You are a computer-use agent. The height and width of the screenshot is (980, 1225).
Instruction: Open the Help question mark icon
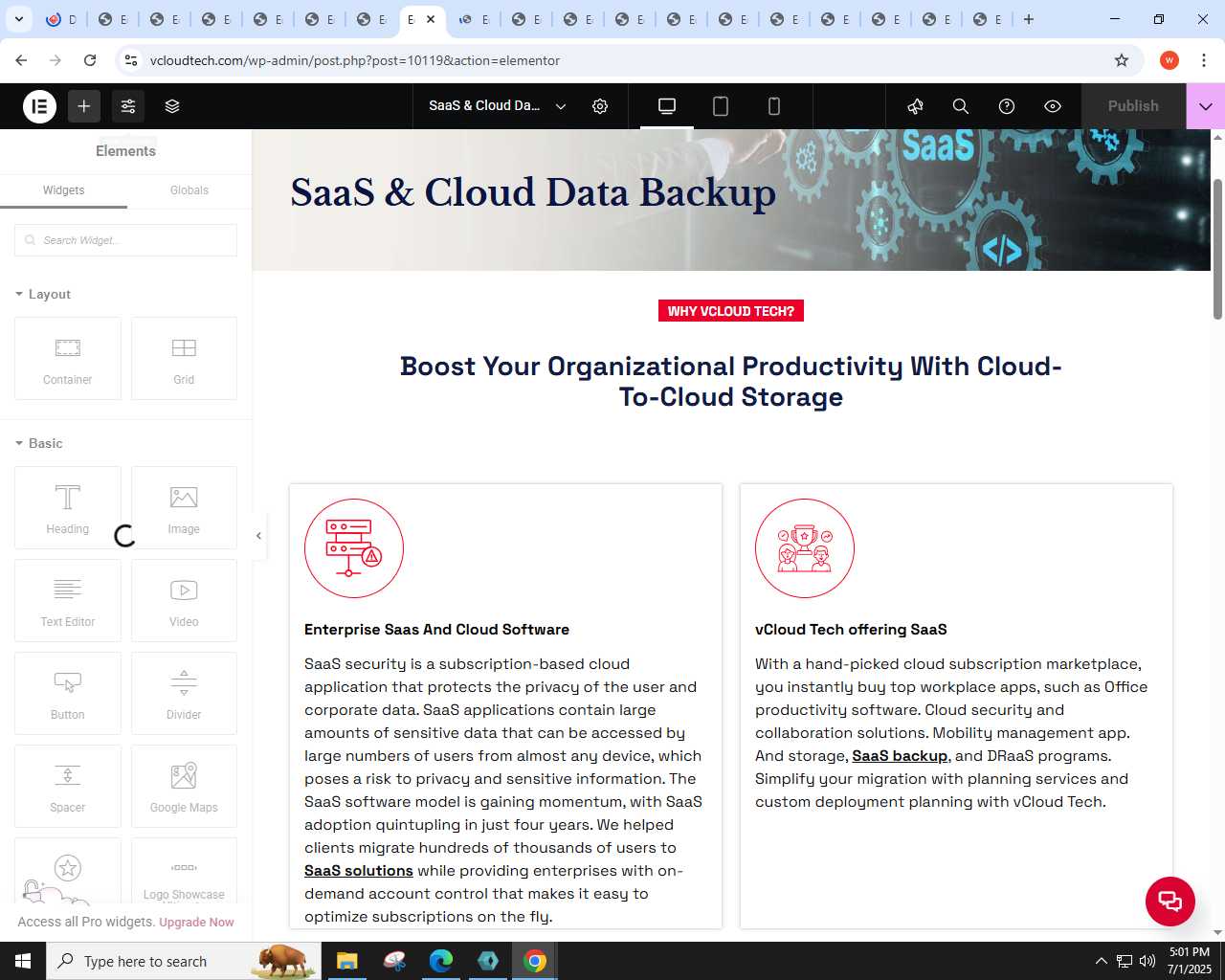click(1007, 106)
